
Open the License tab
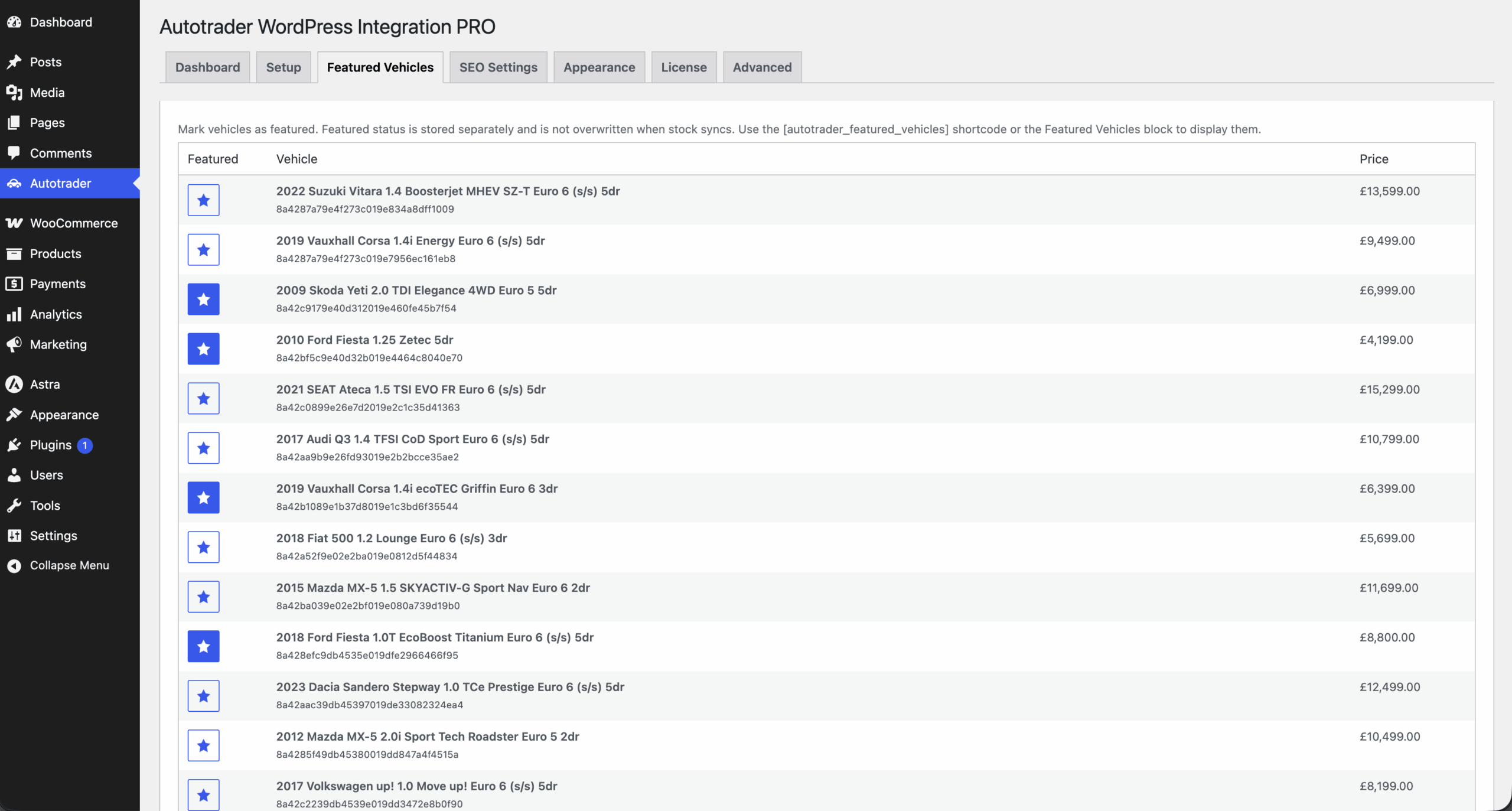tap(684, 67)
